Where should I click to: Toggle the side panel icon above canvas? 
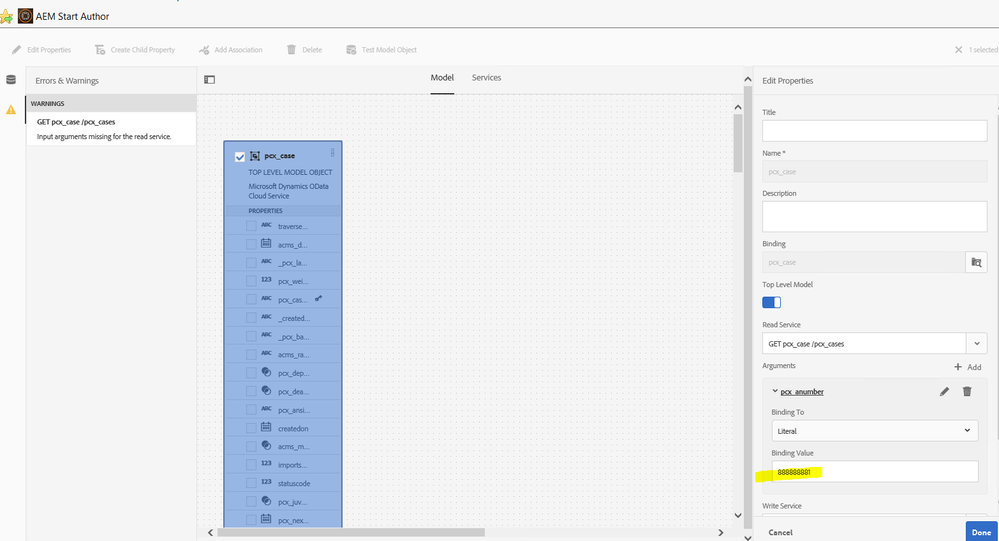click(210, 79)
